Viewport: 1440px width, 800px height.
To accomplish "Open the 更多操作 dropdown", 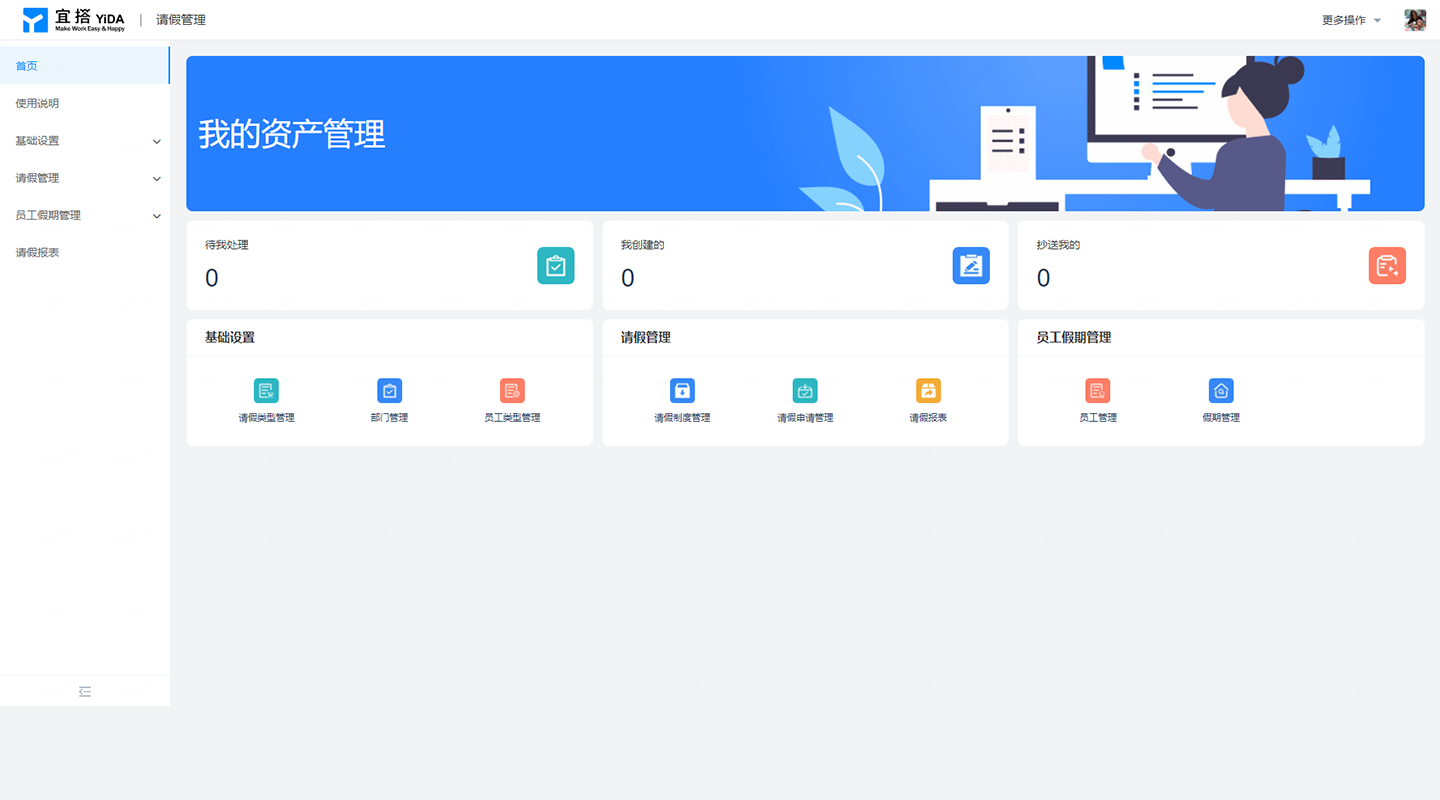I will 1351,20.
